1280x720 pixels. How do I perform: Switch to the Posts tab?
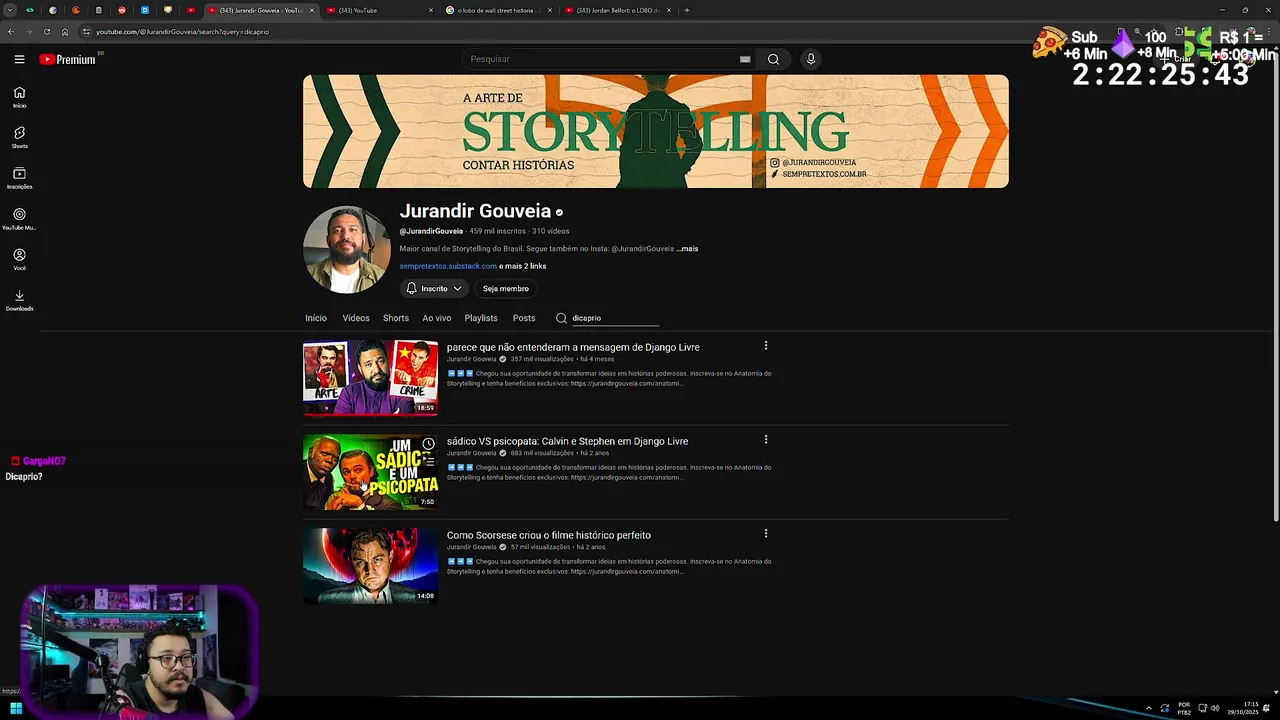(524, 318)
